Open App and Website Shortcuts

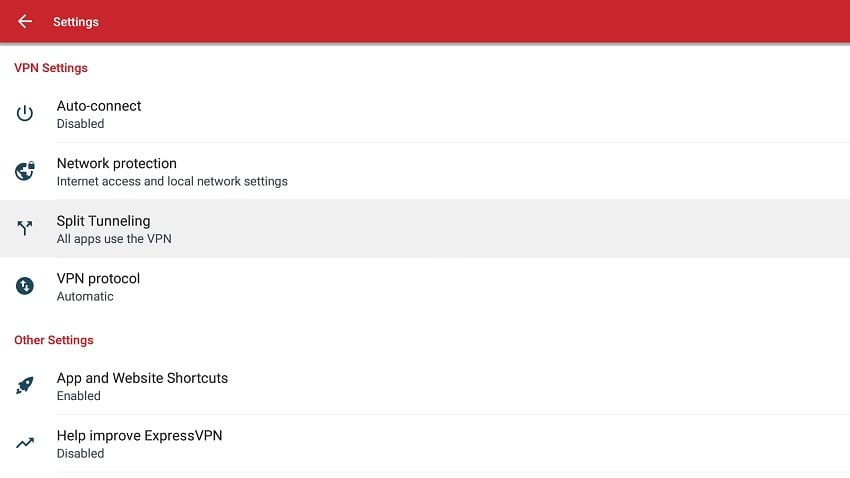tap(142, 378)
